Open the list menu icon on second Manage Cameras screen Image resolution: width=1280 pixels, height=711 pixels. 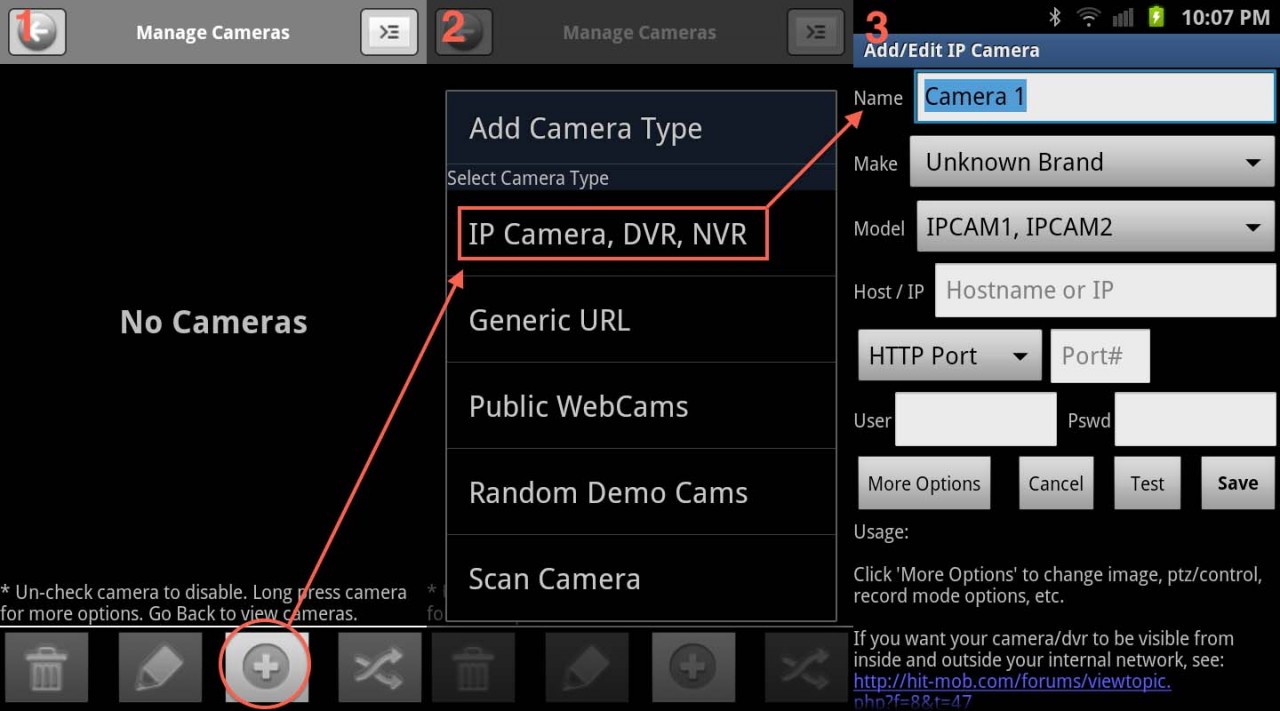coord(815,31)
